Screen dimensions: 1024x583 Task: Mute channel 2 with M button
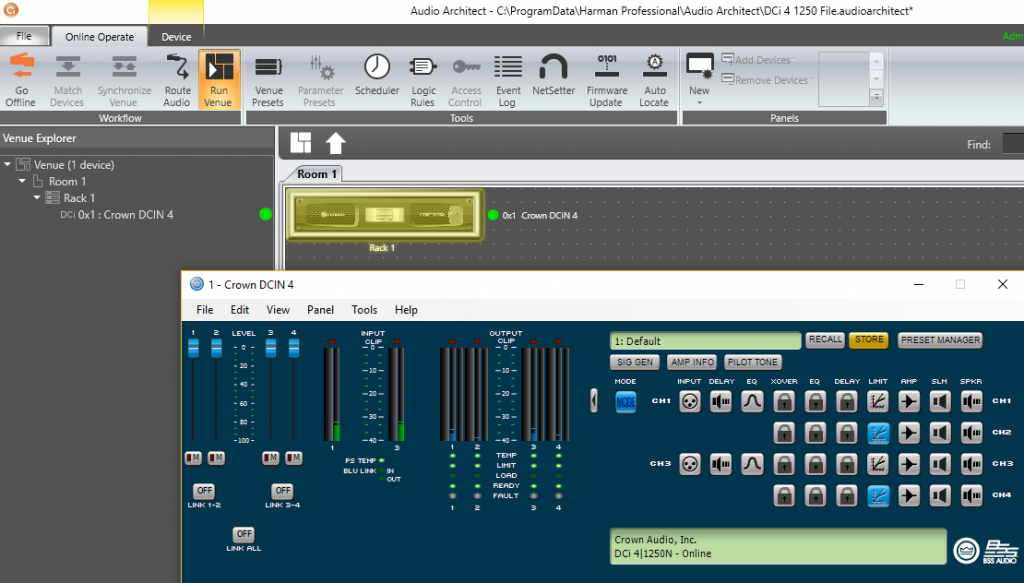[x=216, y=458]
